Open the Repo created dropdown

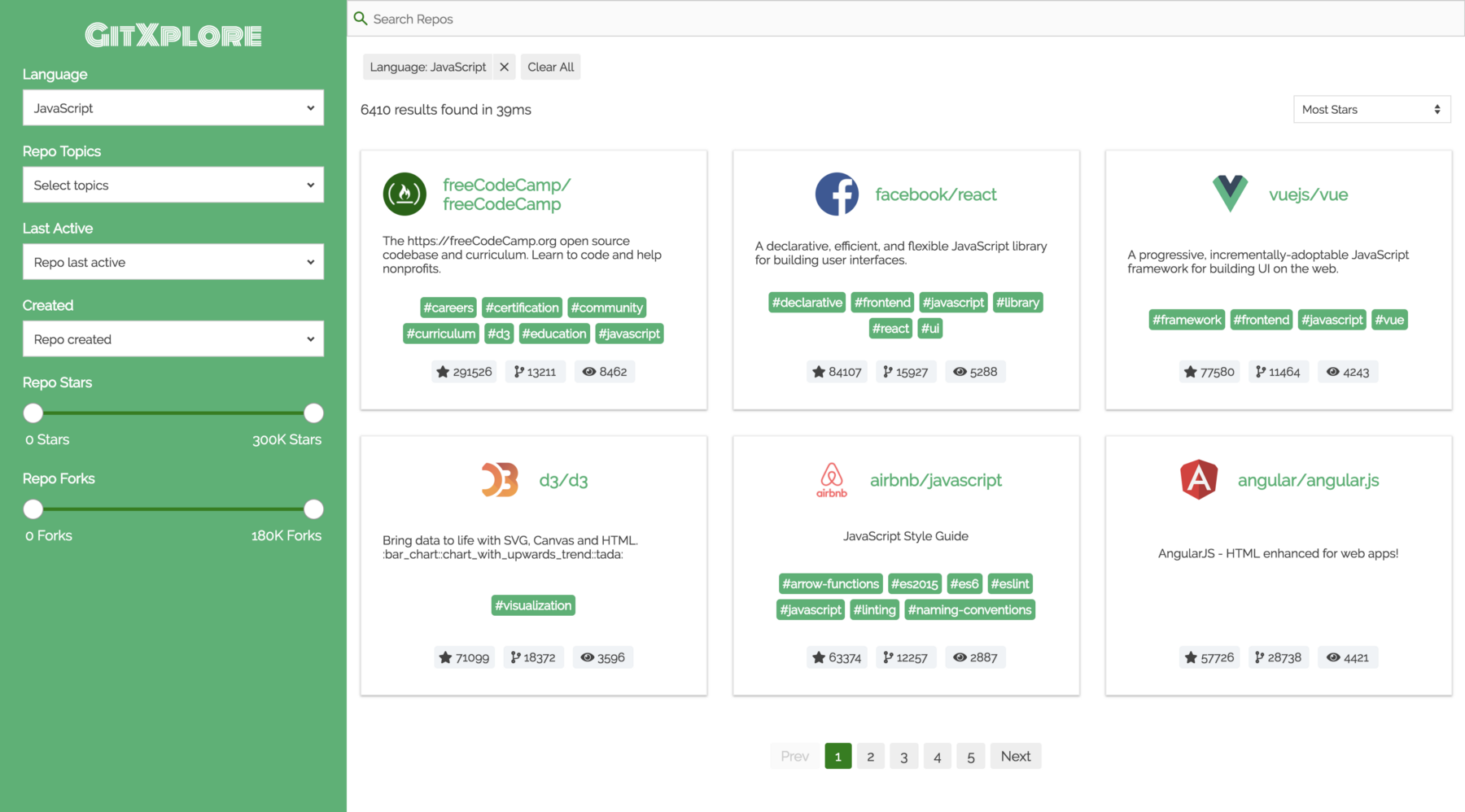(173, 338)
